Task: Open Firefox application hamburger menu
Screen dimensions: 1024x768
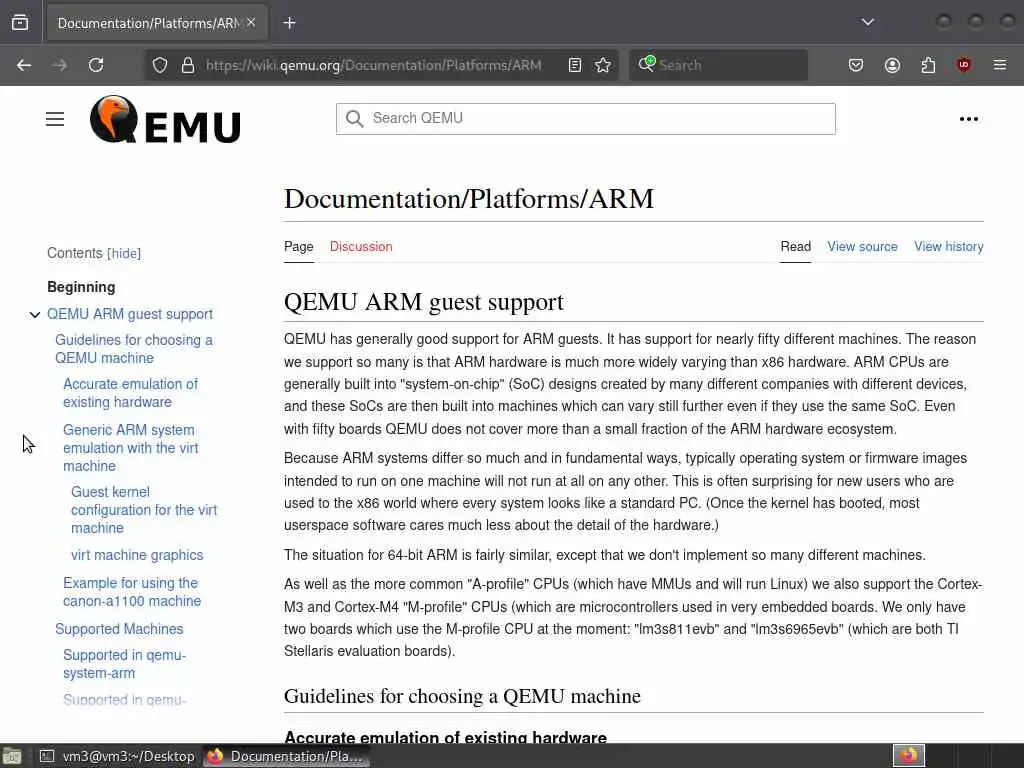Action: [x=1000, y=65]
